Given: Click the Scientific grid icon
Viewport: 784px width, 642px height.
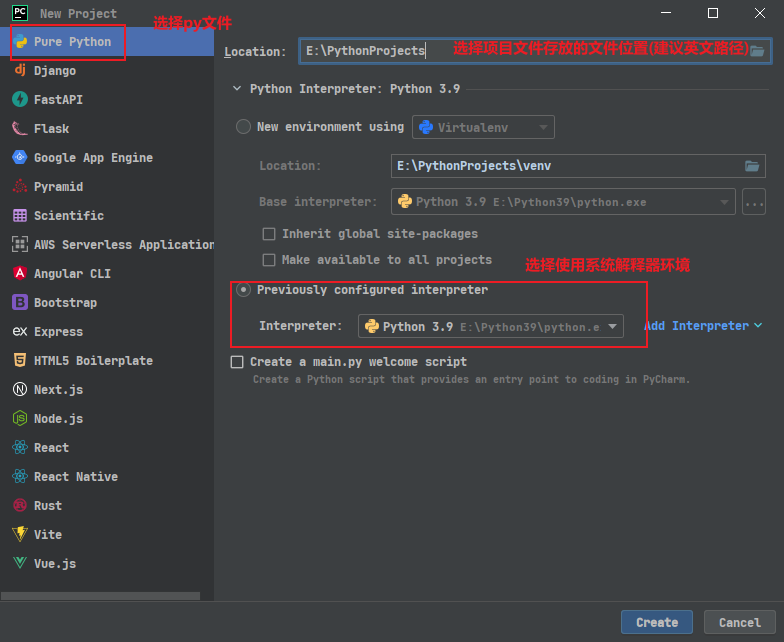Looking at the screenshot, I should [x=20, y=216].
